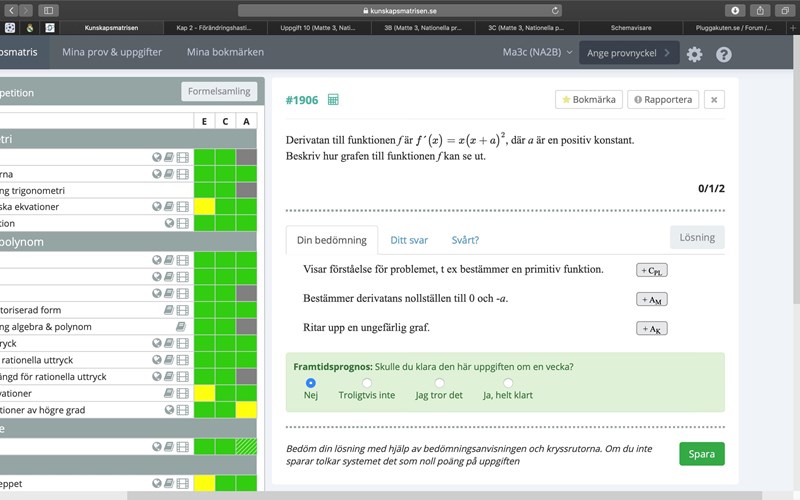This screenshot has width=800, height=500.
Task: Submit key via Ange provnyckel arrow
Action: (669, 52)
